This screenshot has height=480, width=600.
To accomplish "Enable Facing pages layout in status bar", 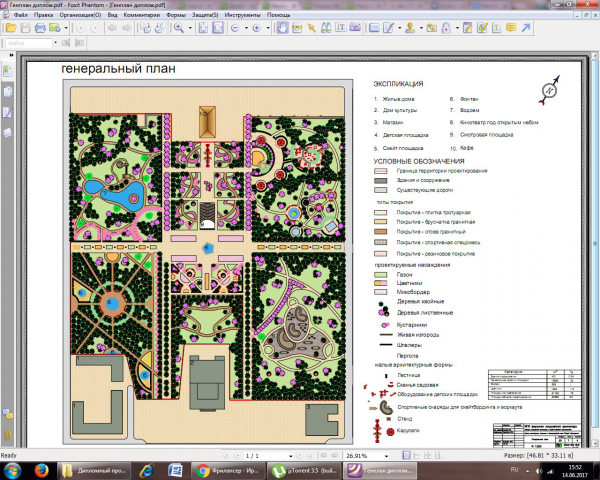I will 428,456.
